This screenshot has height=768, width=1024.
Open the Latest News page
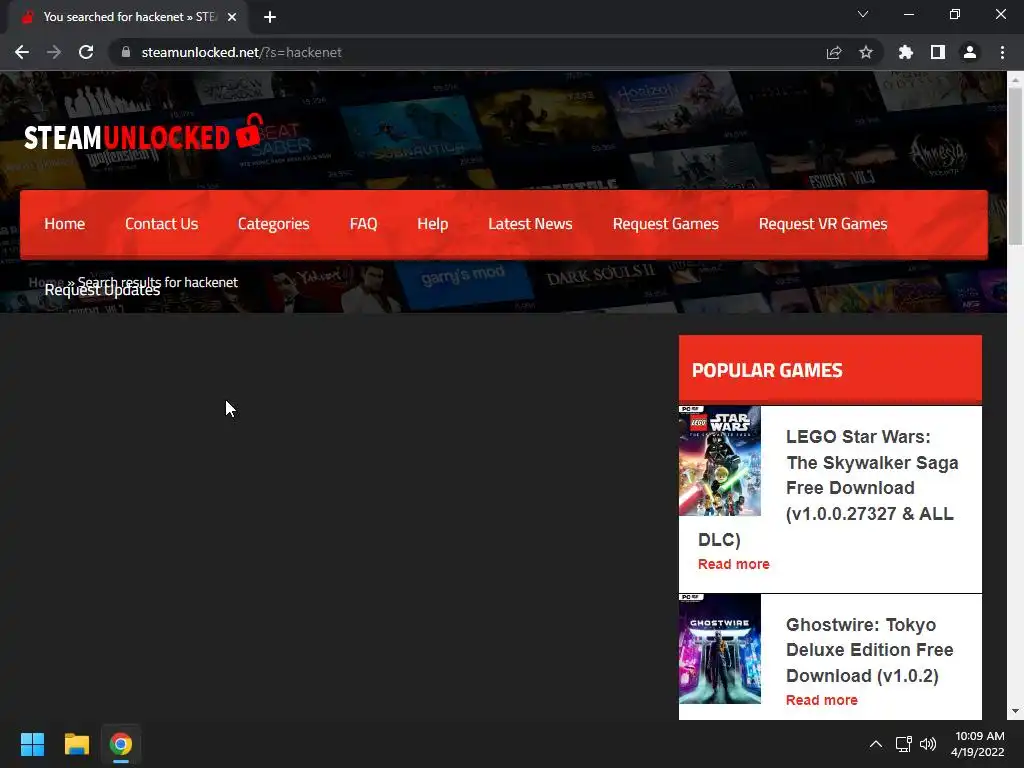[x=530, y=224]
